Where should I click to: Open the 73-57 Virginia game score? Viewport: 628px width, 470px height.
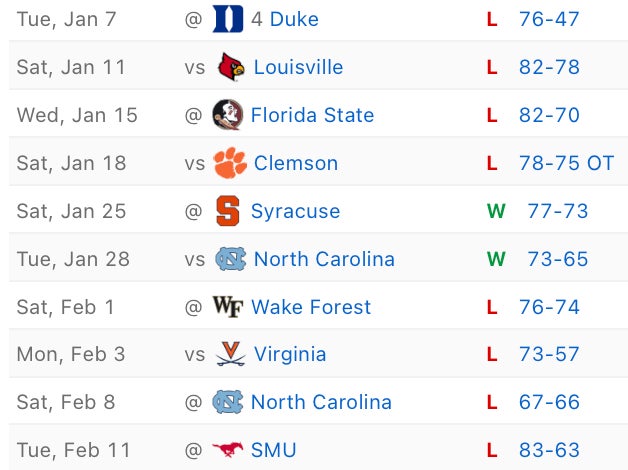[549, 354]
